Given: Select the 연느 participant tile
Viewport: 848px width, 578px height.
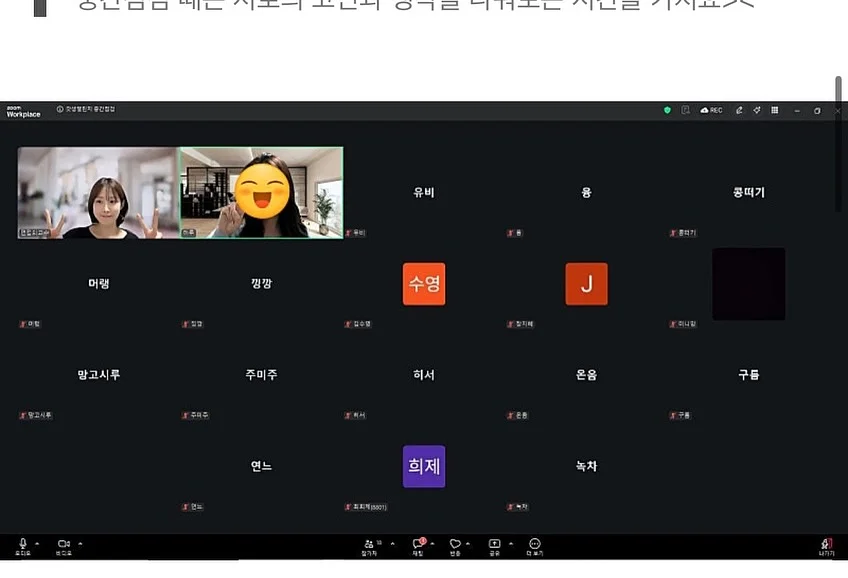Looking at the screenshot, I should (x=262, y=466).
